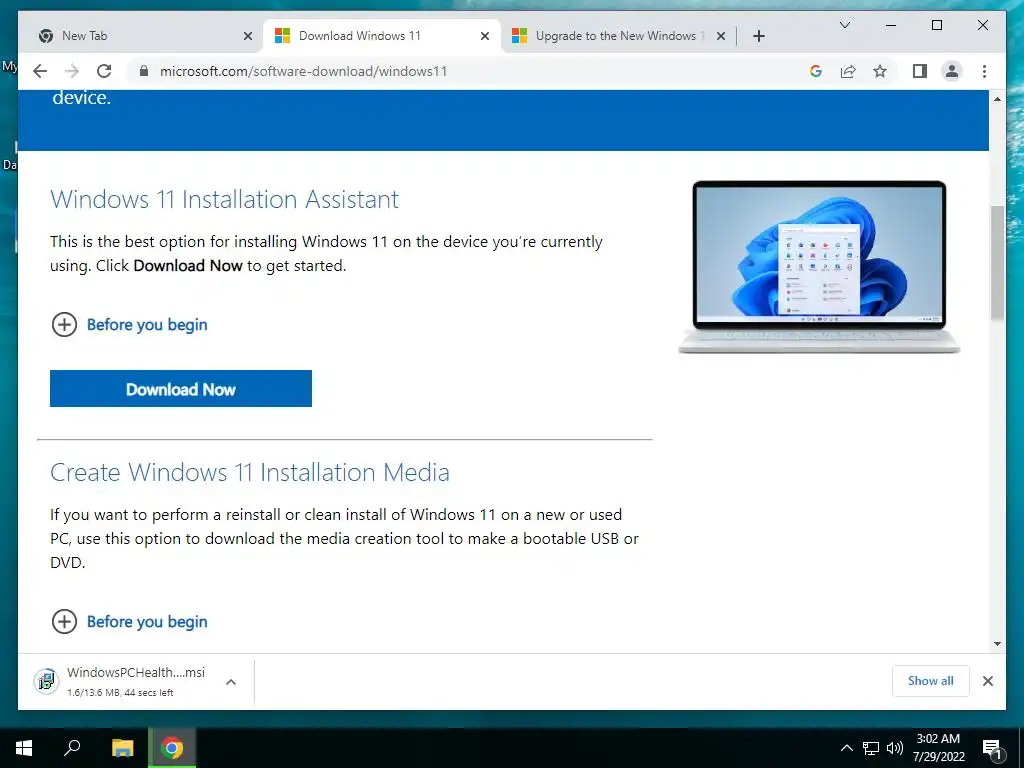Open the Windows Start menu
The width and height of the screenshot is (1024, 768).
click(24, 748)
